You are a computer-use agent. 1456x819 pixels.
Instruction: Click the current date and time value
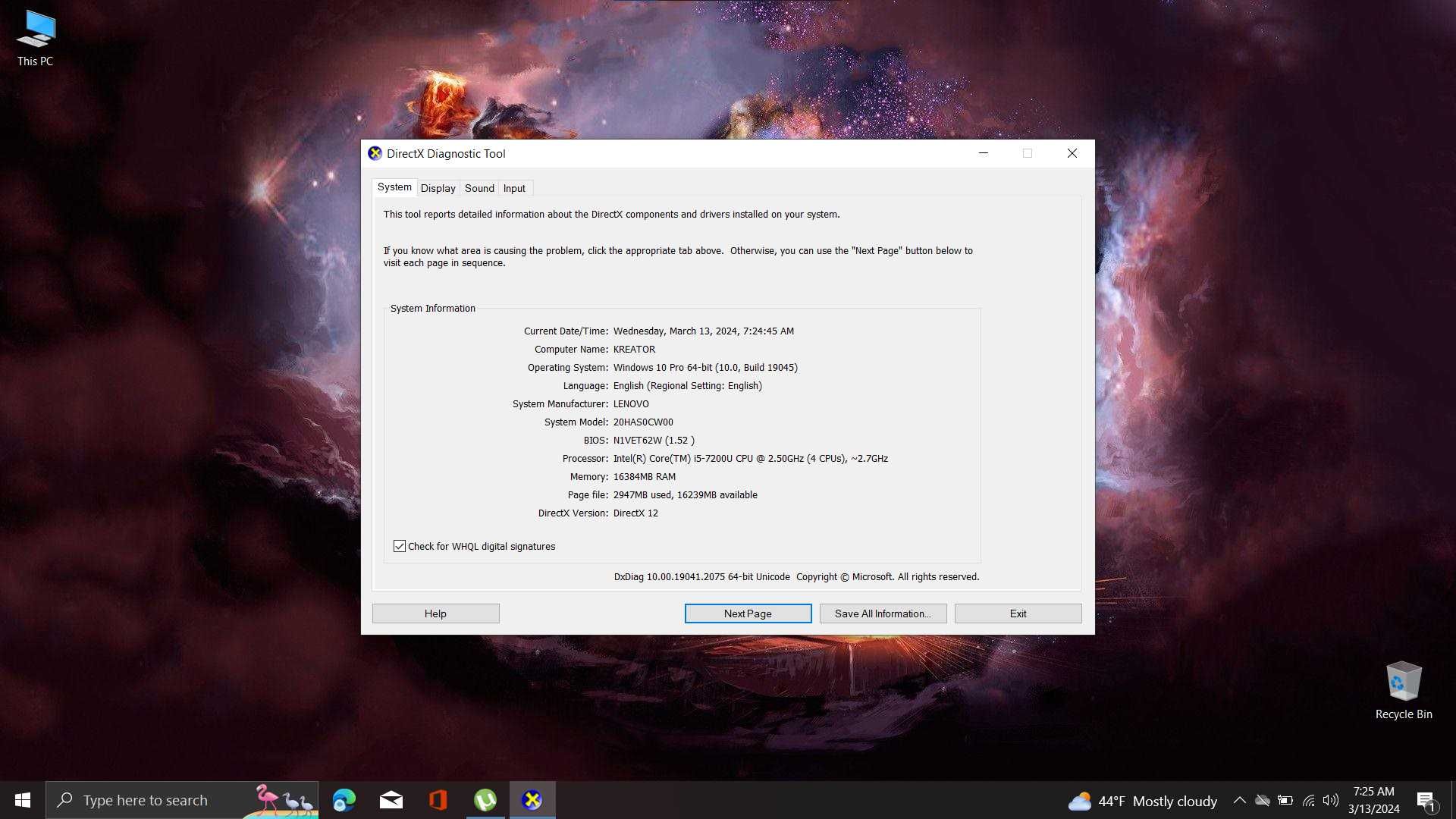[704, 331]
